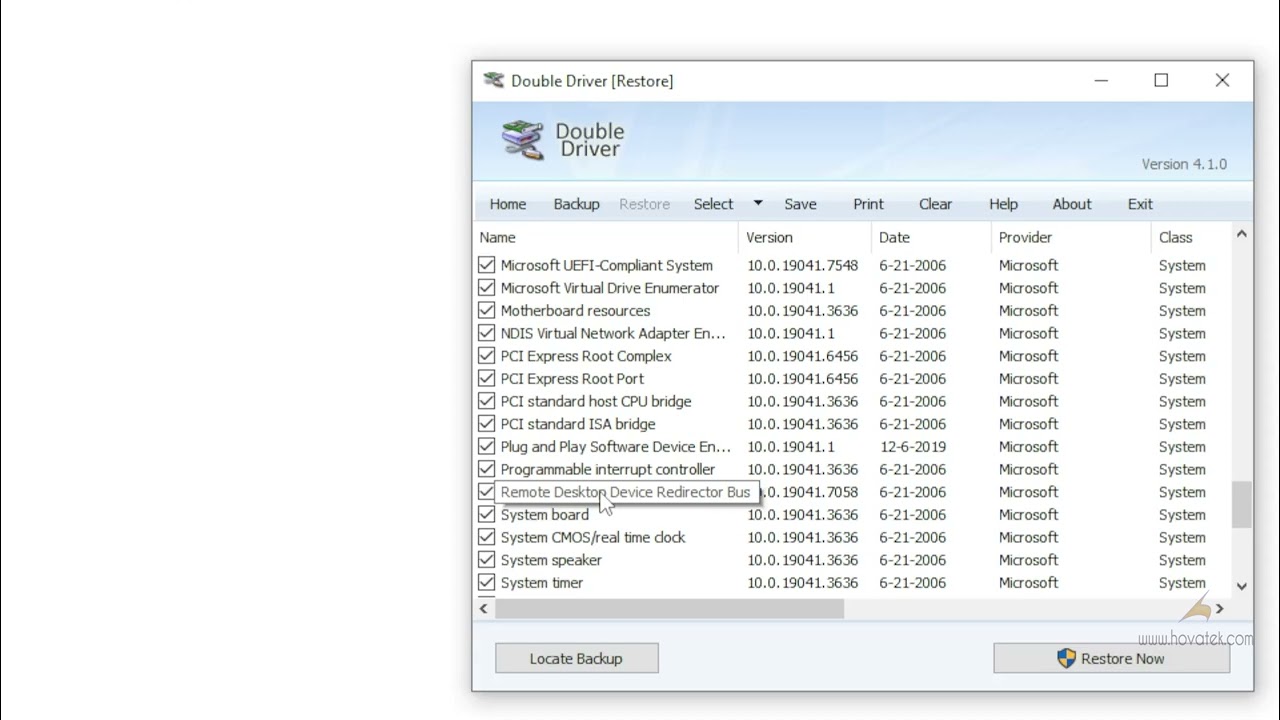Close the Double Driver window
1280x720 pixels.
tap(1222, 81)
